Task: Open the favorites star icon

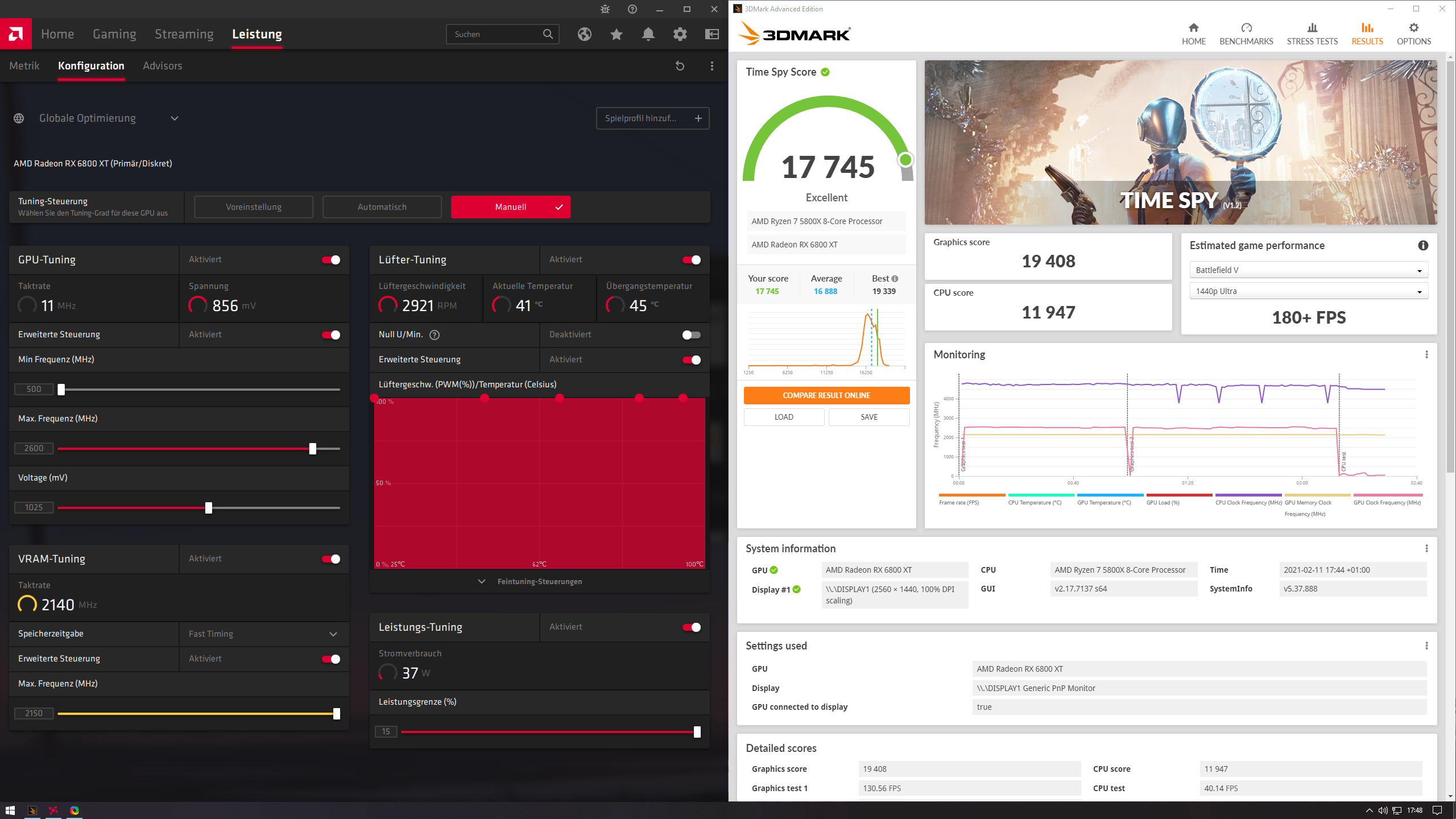Action: coord(616,34)
